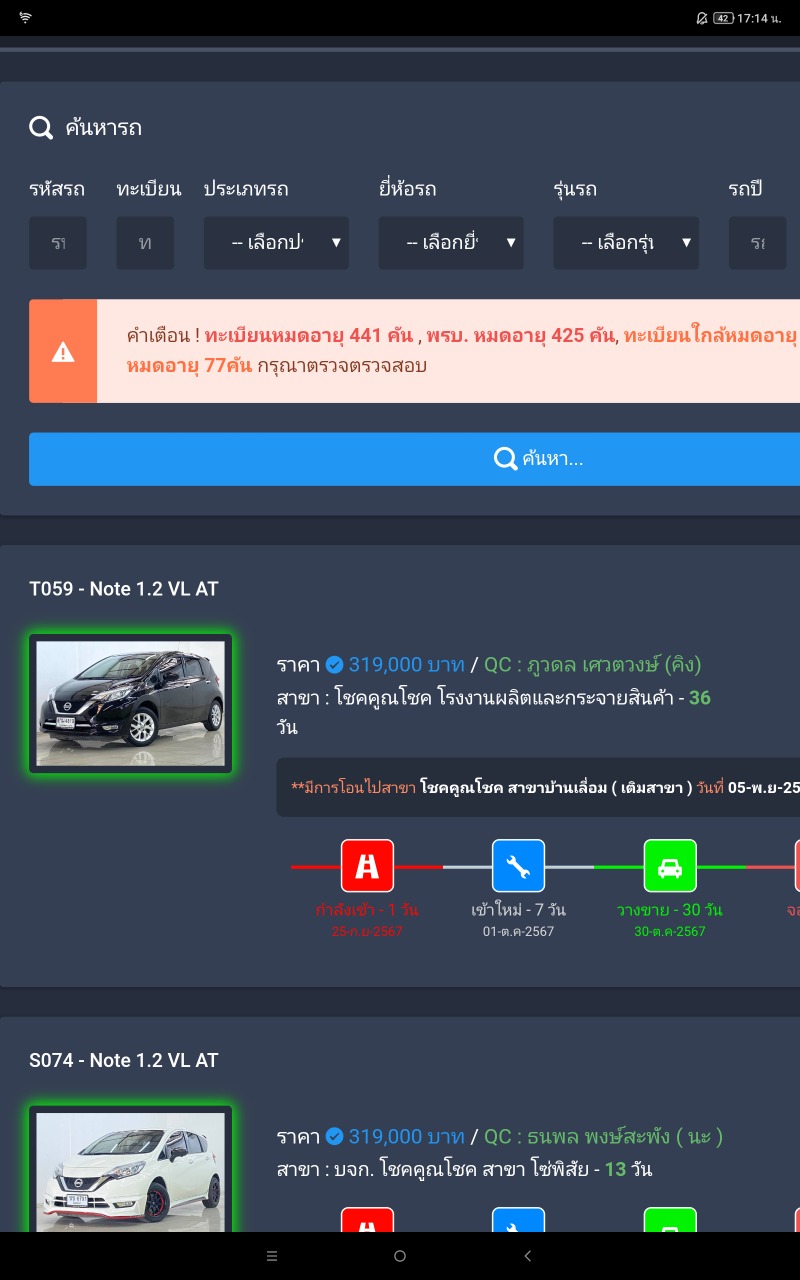This screenshot has width=800, height=1280.
Task: Click the green car status icon for T059
Action: click(x=670, y=866)
